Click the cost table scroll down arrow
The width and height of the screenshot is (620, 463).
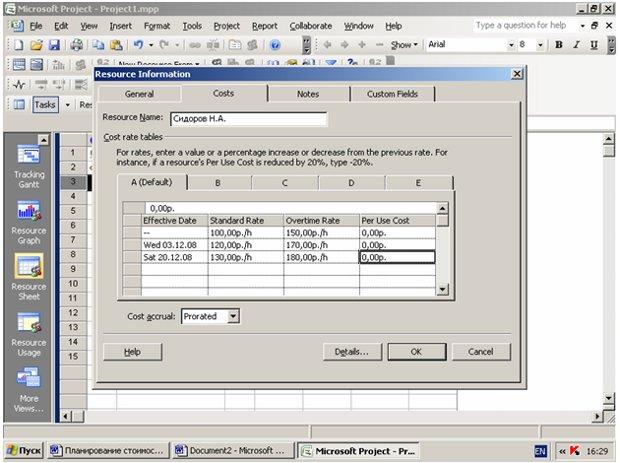tap(442, 289)
